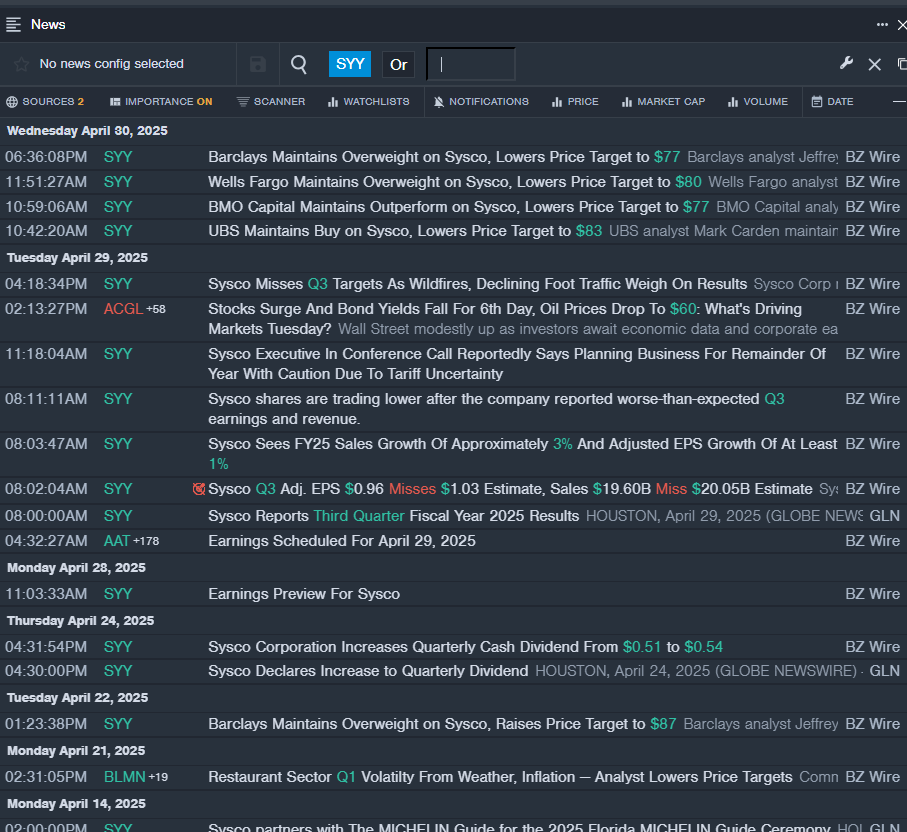Star the news config as favorite
Screen dimensions: 907x832
(x=21, y=64)
